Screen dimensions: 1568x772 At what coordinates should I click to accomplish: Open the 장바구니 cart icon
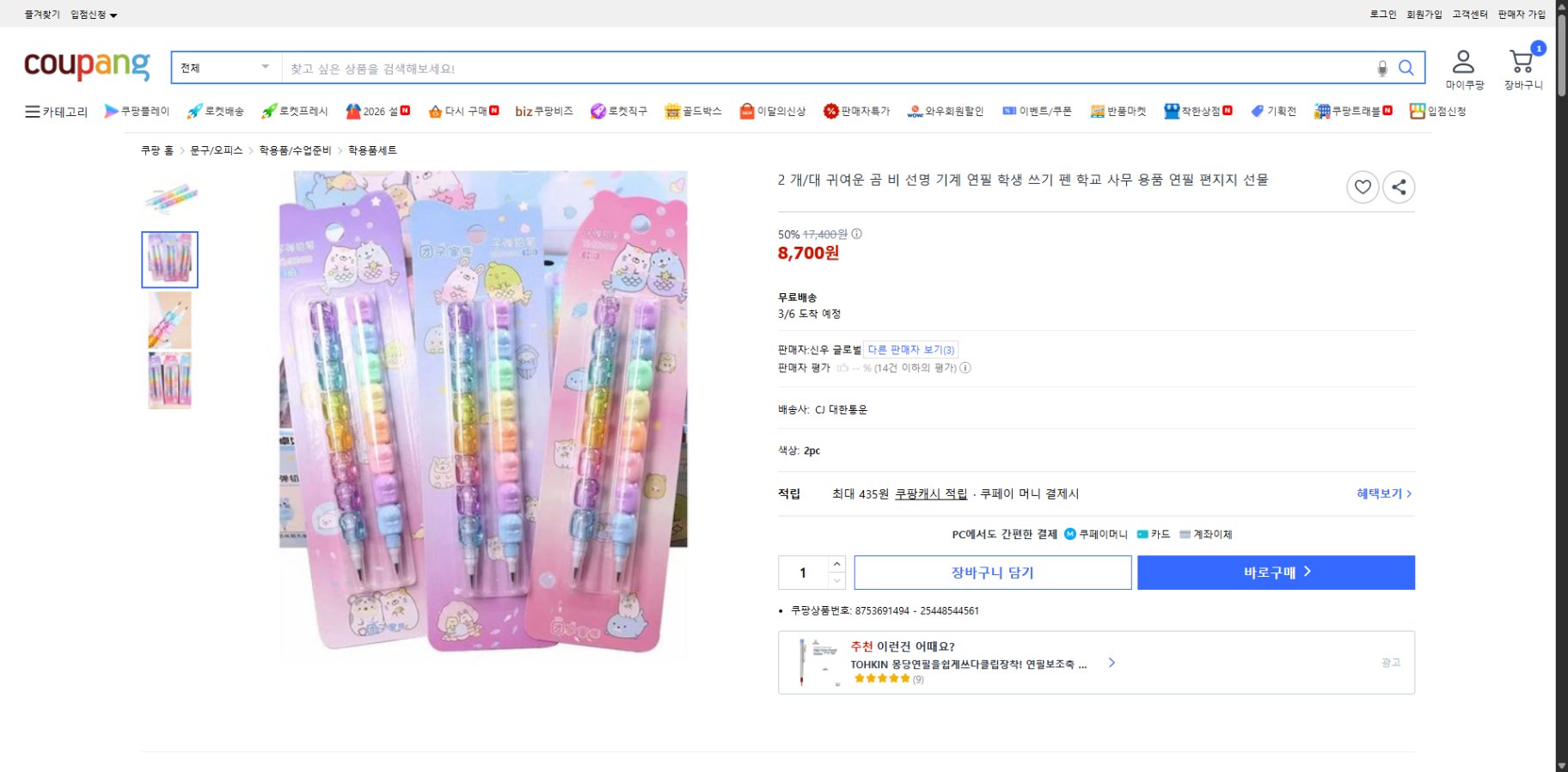tap(1522, 62)
